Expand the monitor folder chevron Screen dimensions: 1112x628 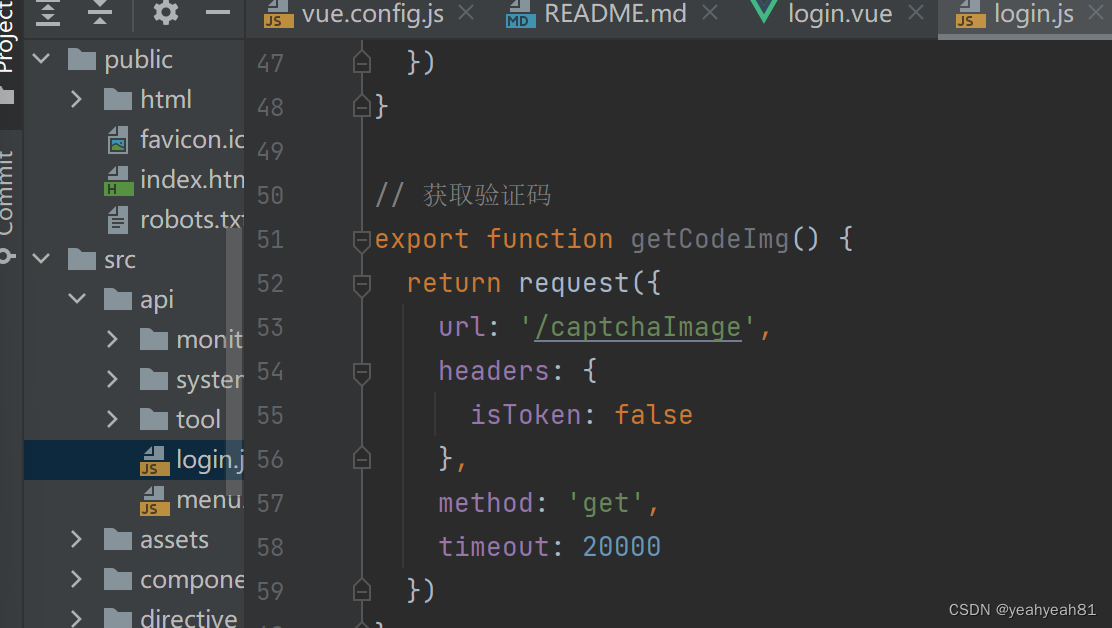[x=112, y=339]
